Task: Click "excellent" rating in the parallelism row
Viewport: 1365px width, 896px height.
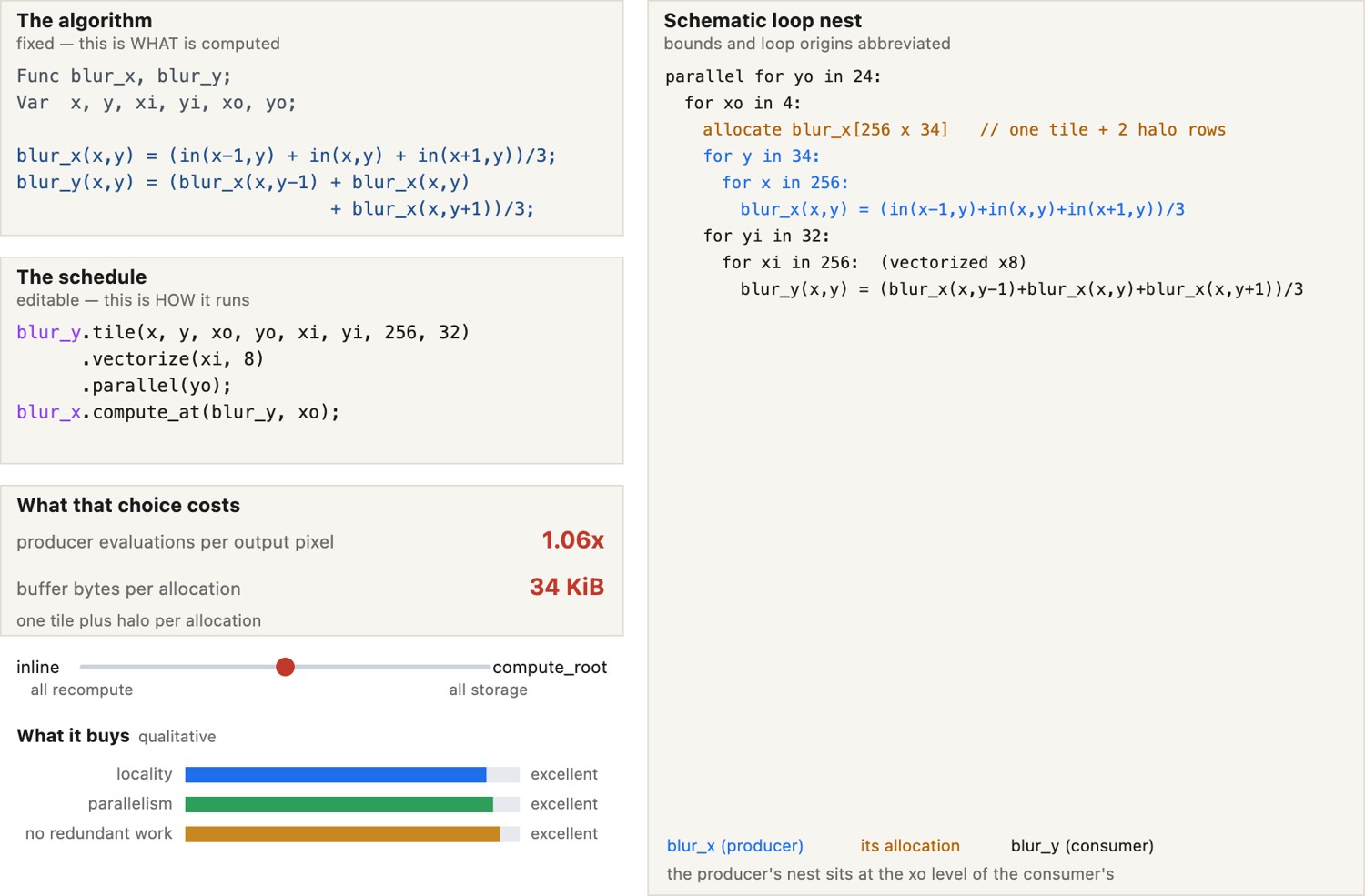Action: [564, 804]
